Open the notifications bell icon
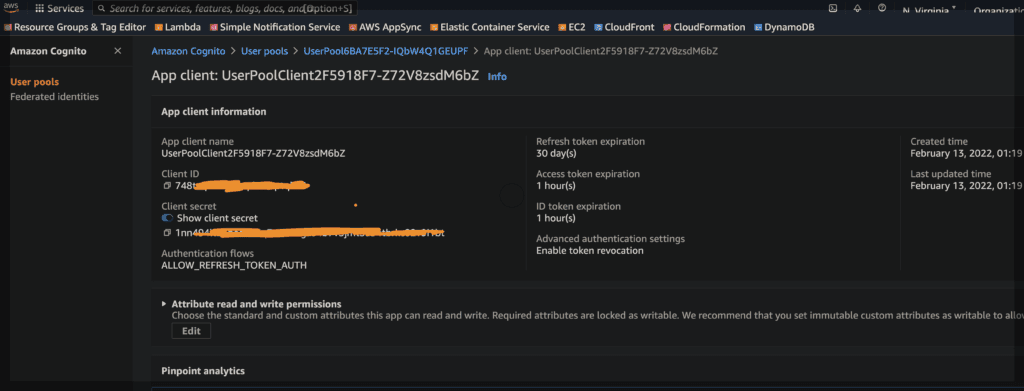Image resolution: width=1024 pixels, height=391 pixels. tap(857, 8)
